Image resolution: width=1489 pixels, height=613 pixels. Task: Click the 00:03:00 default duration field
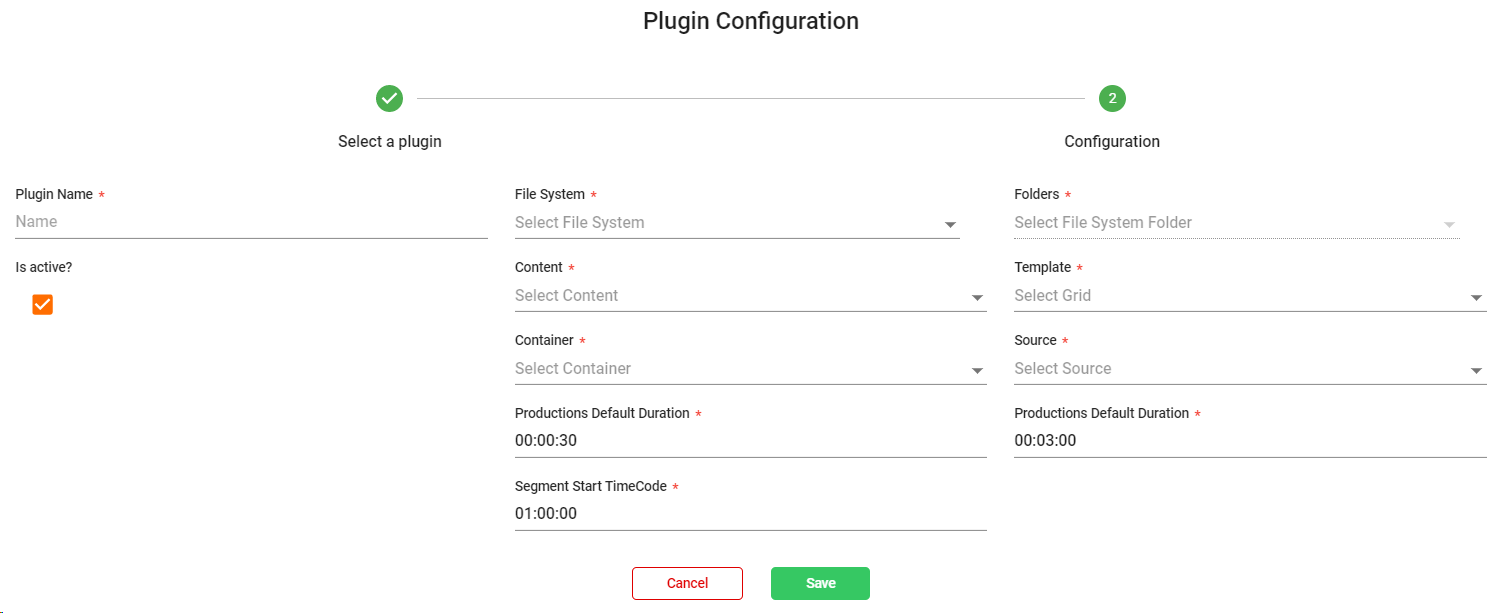(x=1249, y=441)
